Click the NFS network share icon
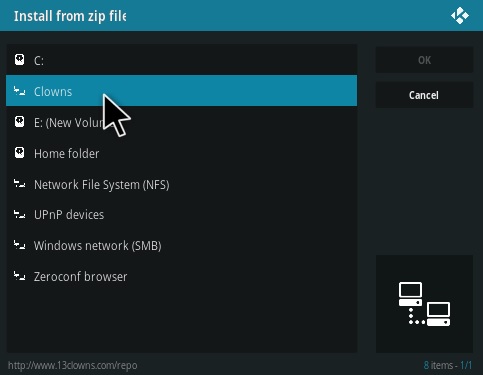483x375 pixels. [19, 184]
